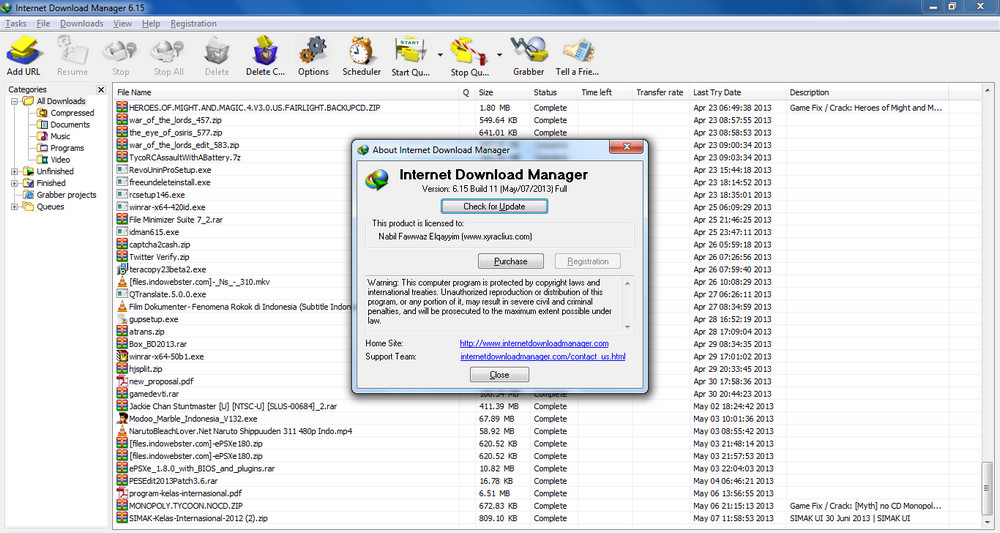
Task: Click the Stop toolbar icon
Action: (x=121, y=51)
